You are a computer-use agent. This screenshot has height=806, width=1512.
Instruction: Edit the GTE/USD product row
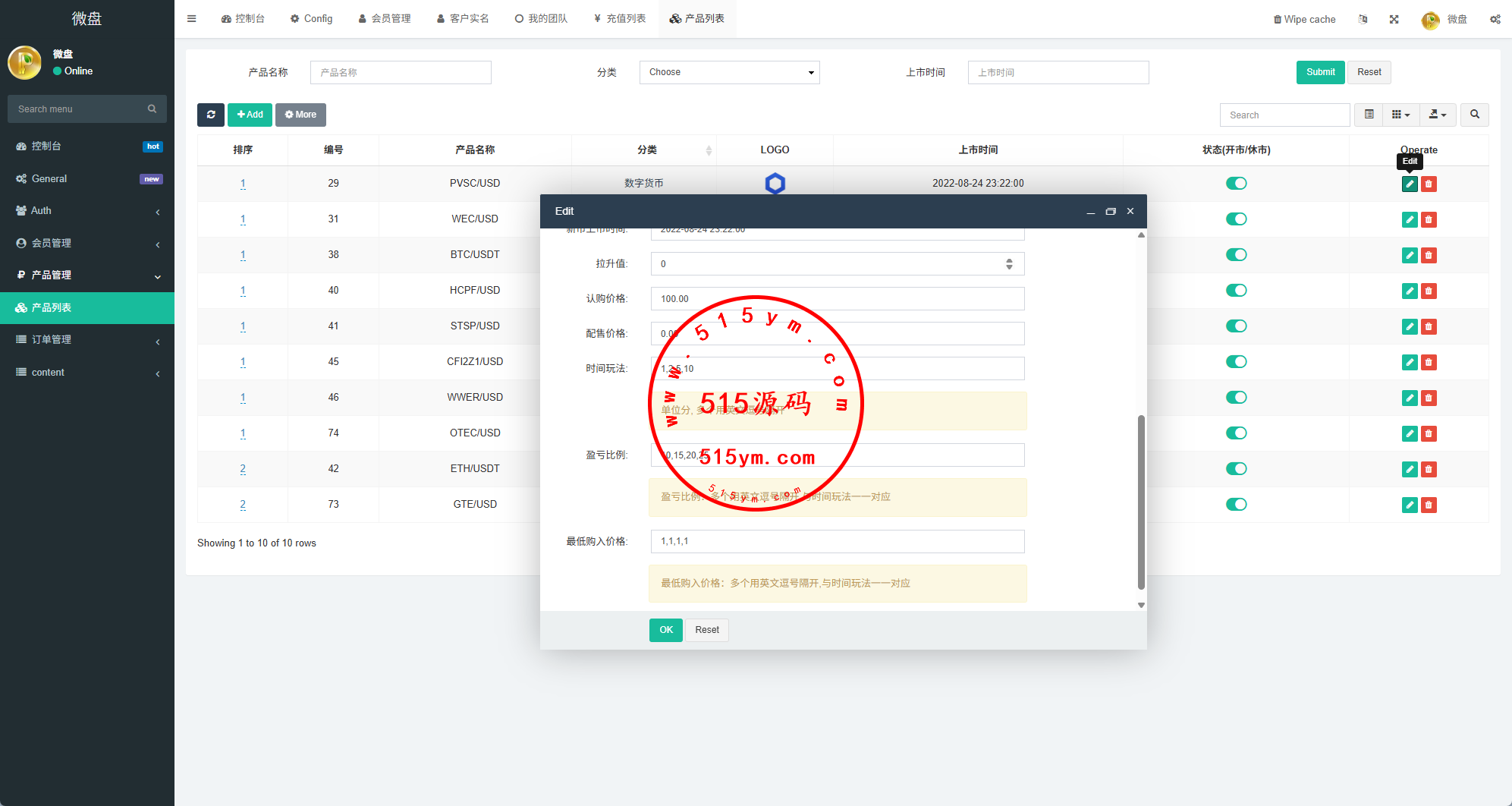pyautogui.click(x=1410, y=505)
